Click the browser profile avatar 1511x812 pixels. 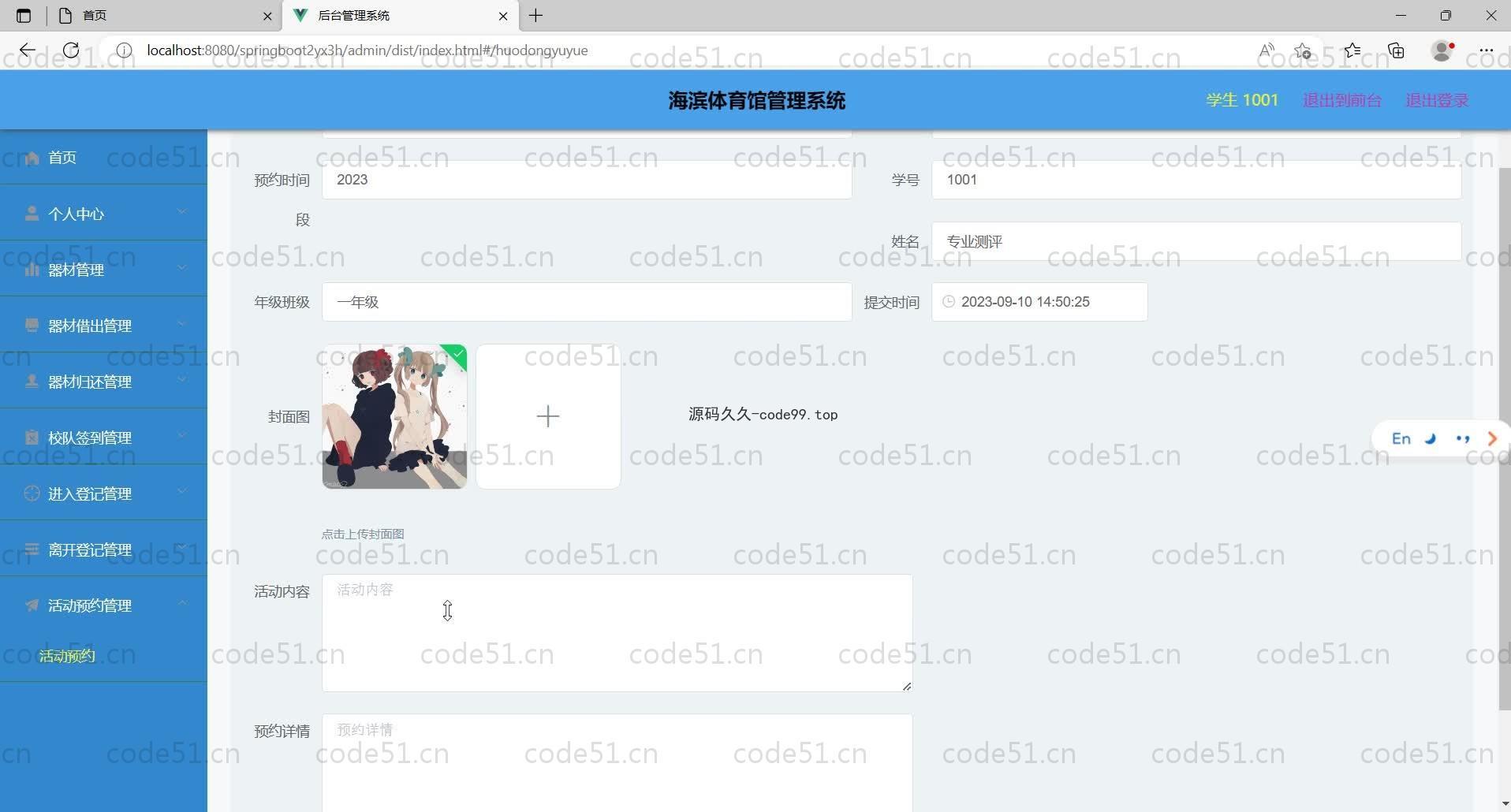click(x=1442, y=50)
